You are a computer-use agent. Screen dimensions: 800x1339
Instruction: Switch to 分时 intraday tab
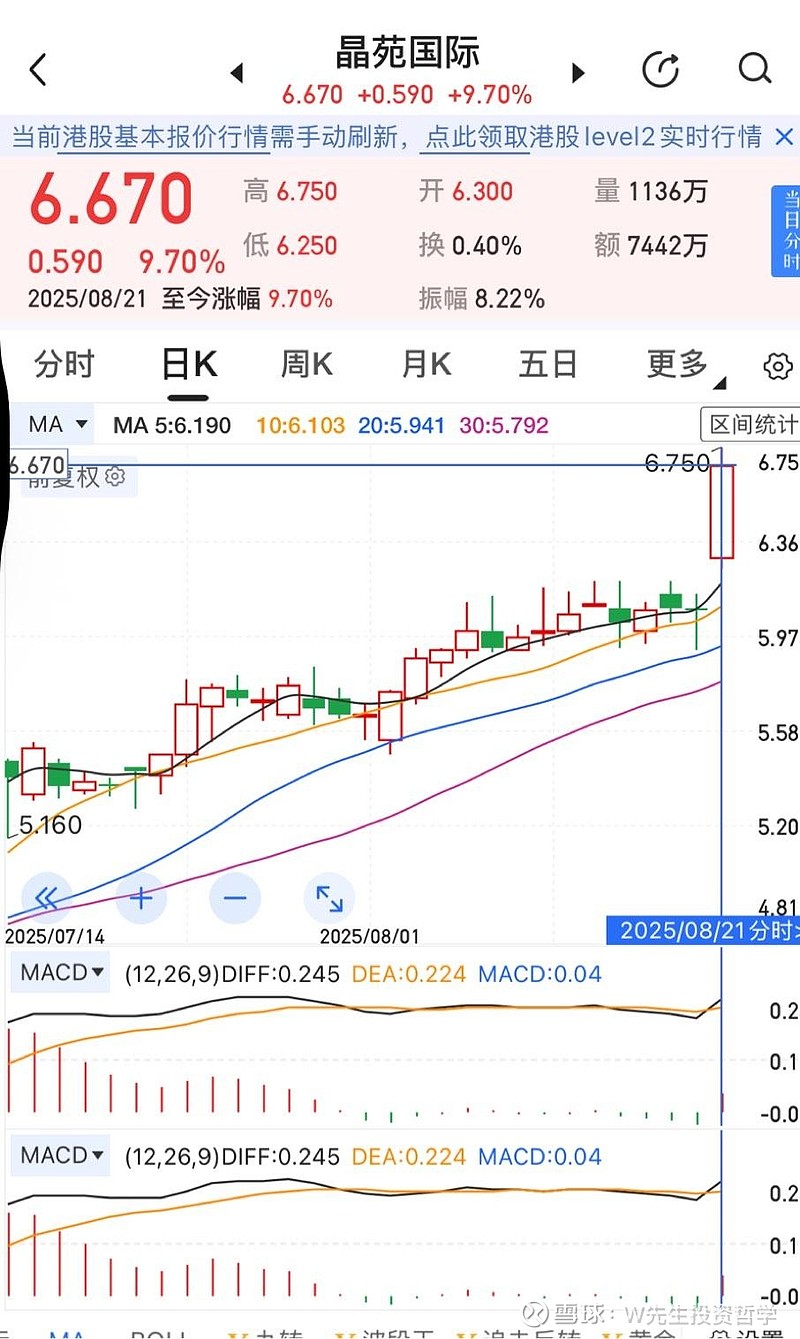point(64,364)
